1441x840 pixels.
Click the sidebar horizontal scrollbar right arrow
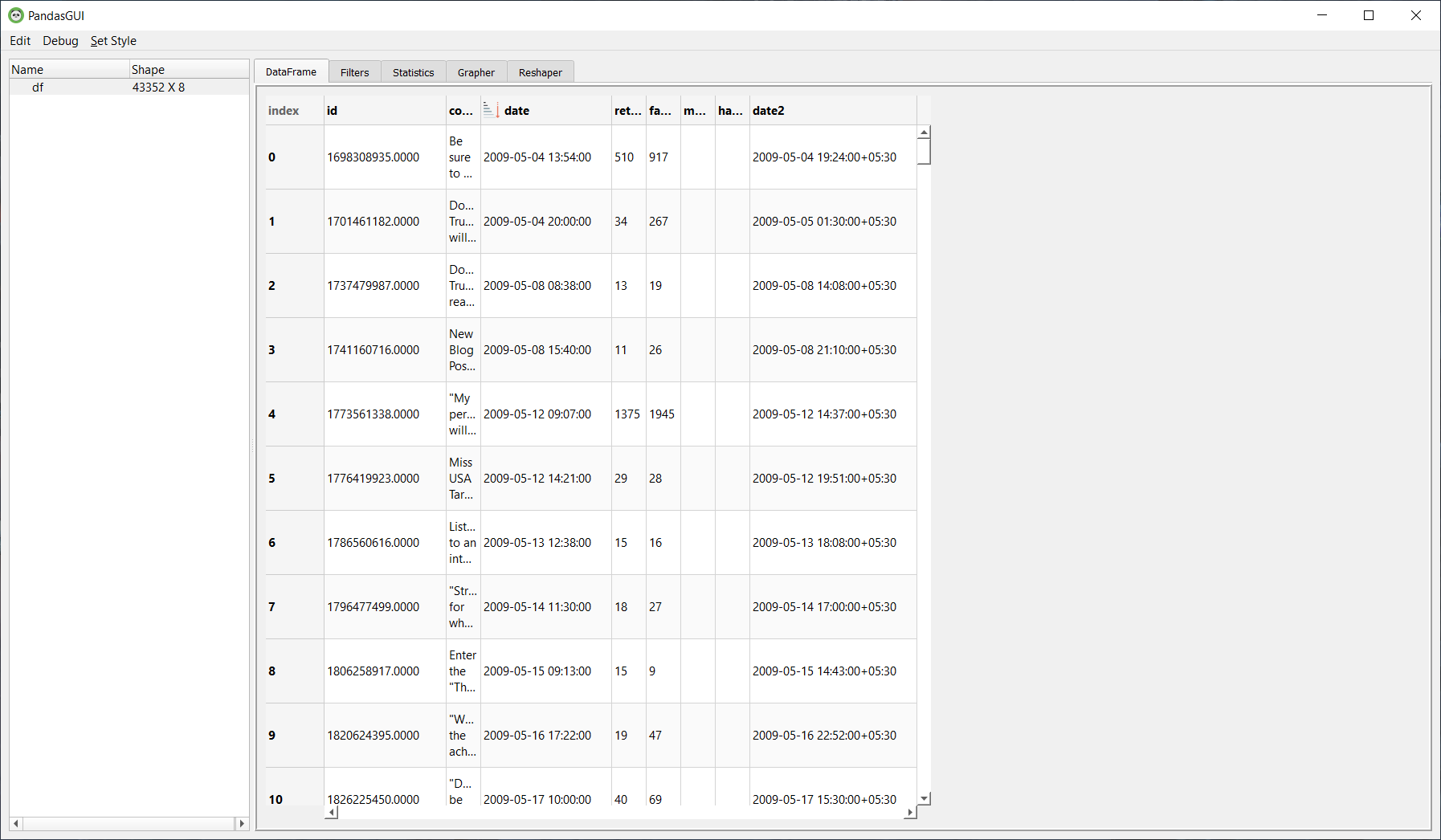click(x=243, y=823)
